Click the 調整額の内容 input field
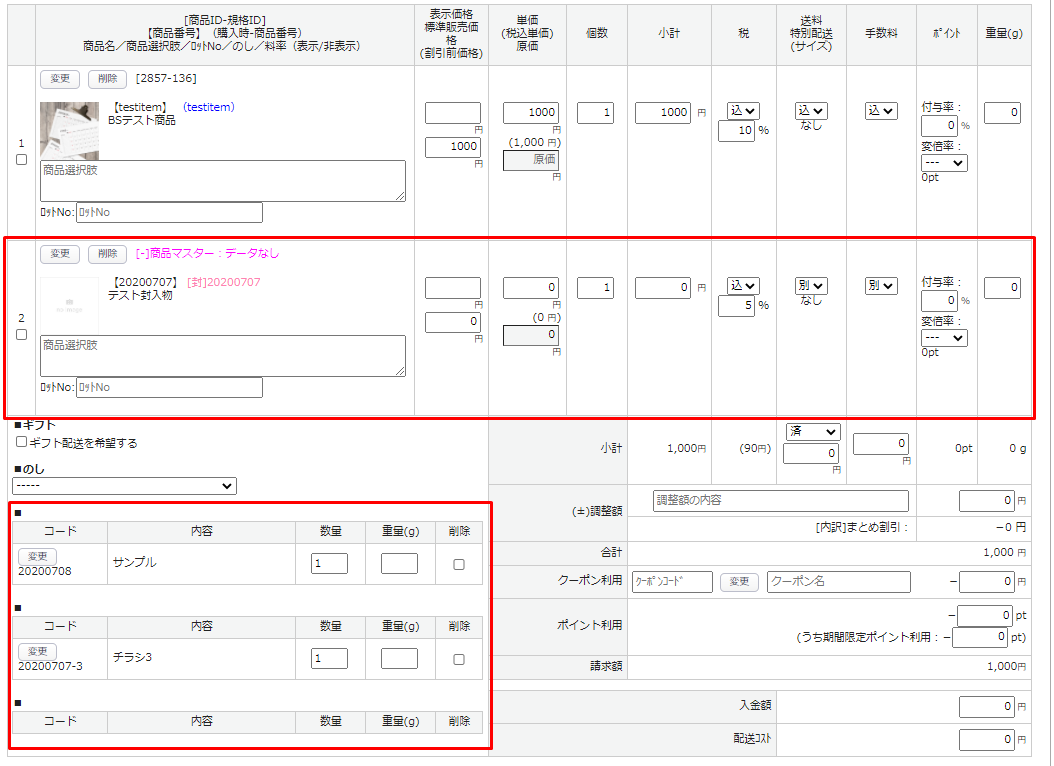 click(x=780, y=501)
